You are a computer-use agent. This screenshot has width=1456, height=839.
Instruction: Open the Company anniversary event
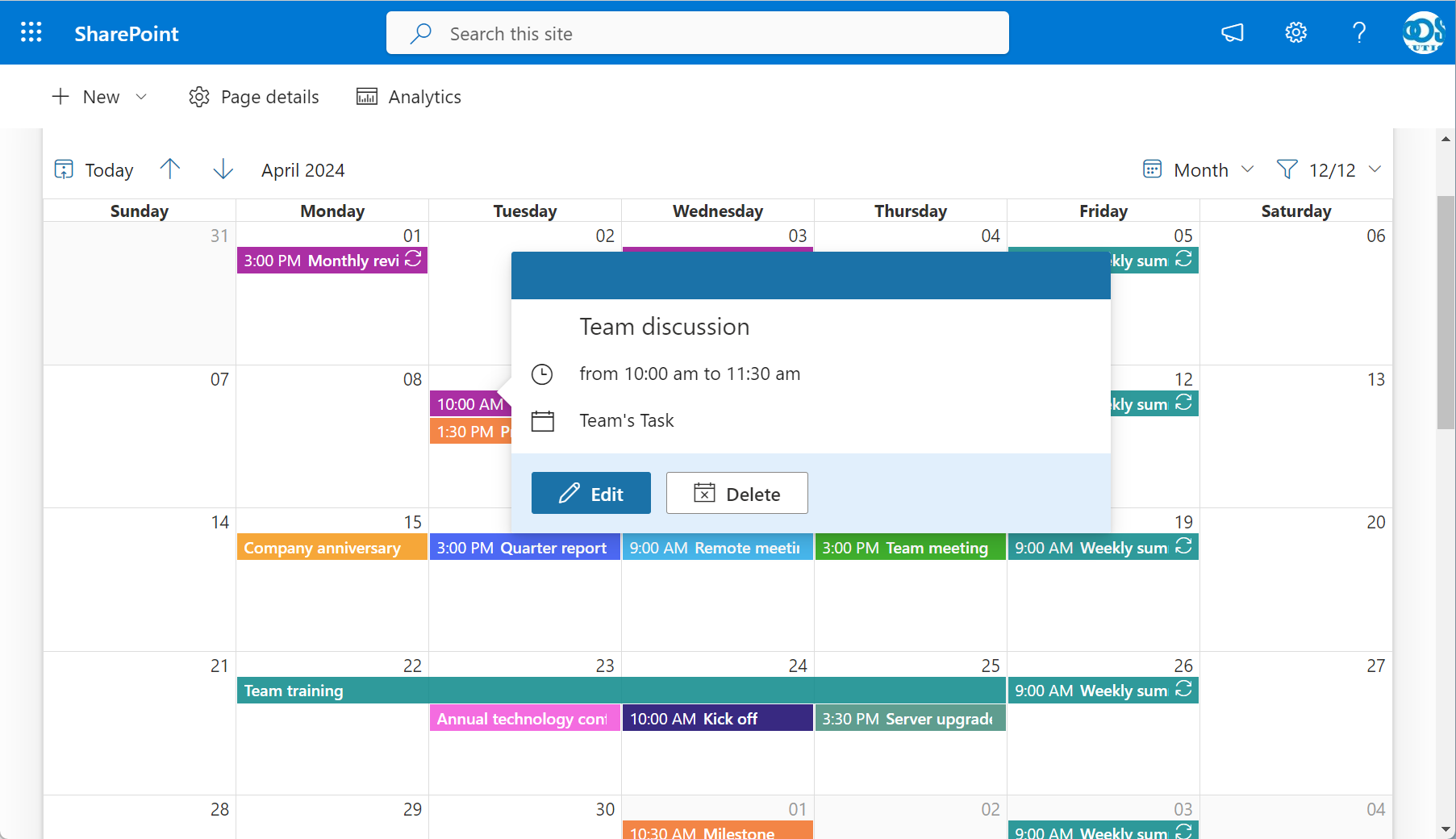(x=332, y=547)
